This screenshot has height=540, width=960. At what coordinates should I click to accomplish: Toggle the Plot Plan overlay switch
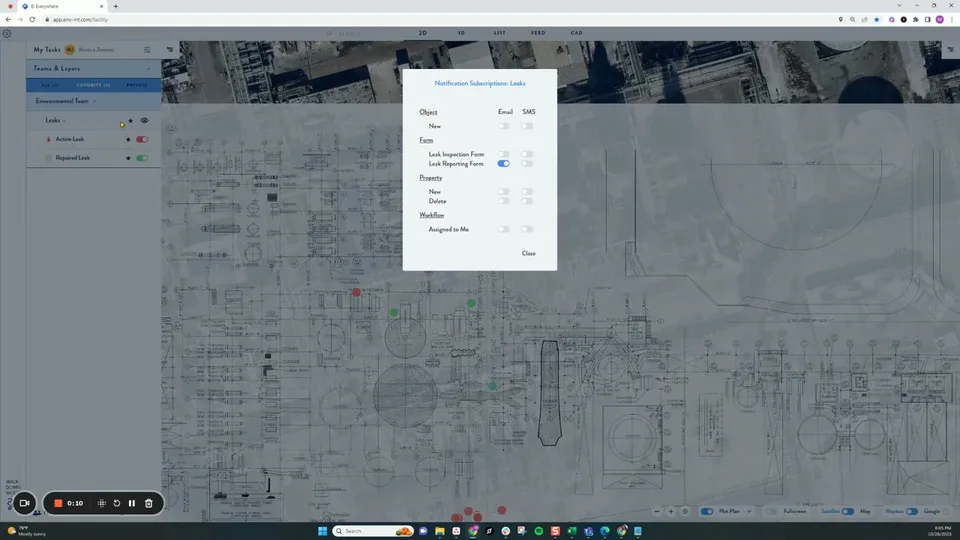tap(707, 511)
